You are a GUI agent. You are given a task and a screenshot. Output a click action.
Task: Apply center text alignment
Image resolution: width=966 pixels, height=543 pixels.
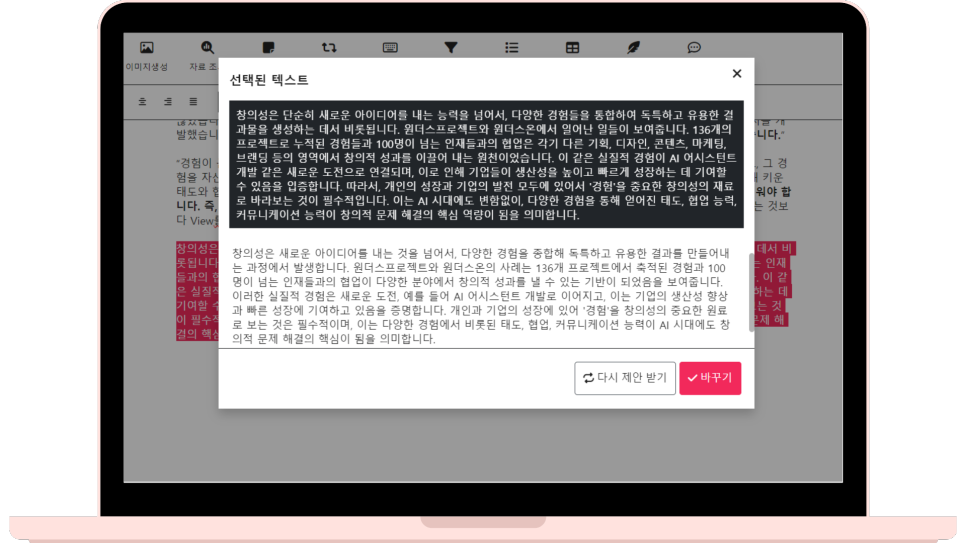(x=142, y=102)
